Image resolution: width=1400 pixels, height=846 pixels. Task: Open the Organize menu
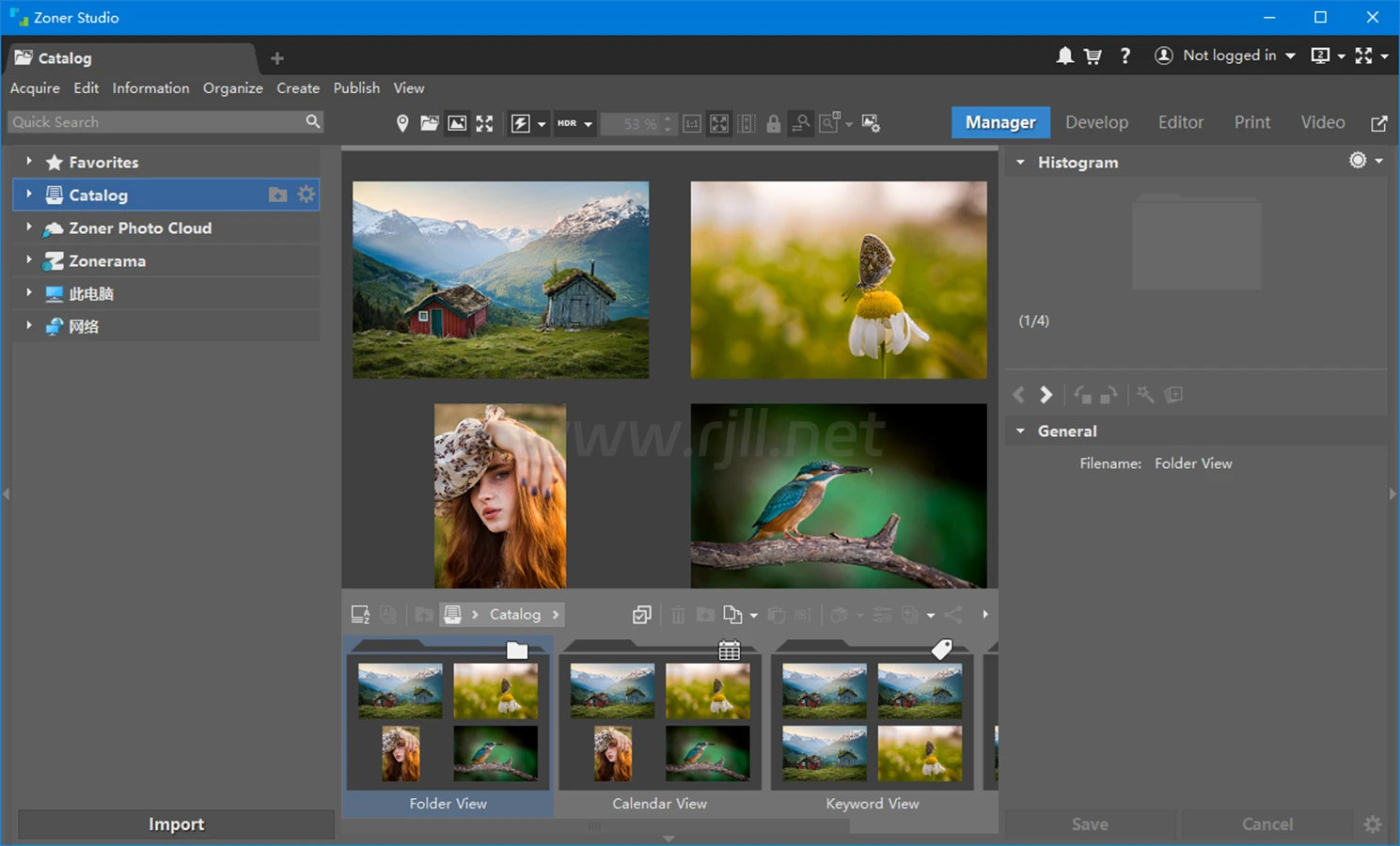[x=232, y=88]
